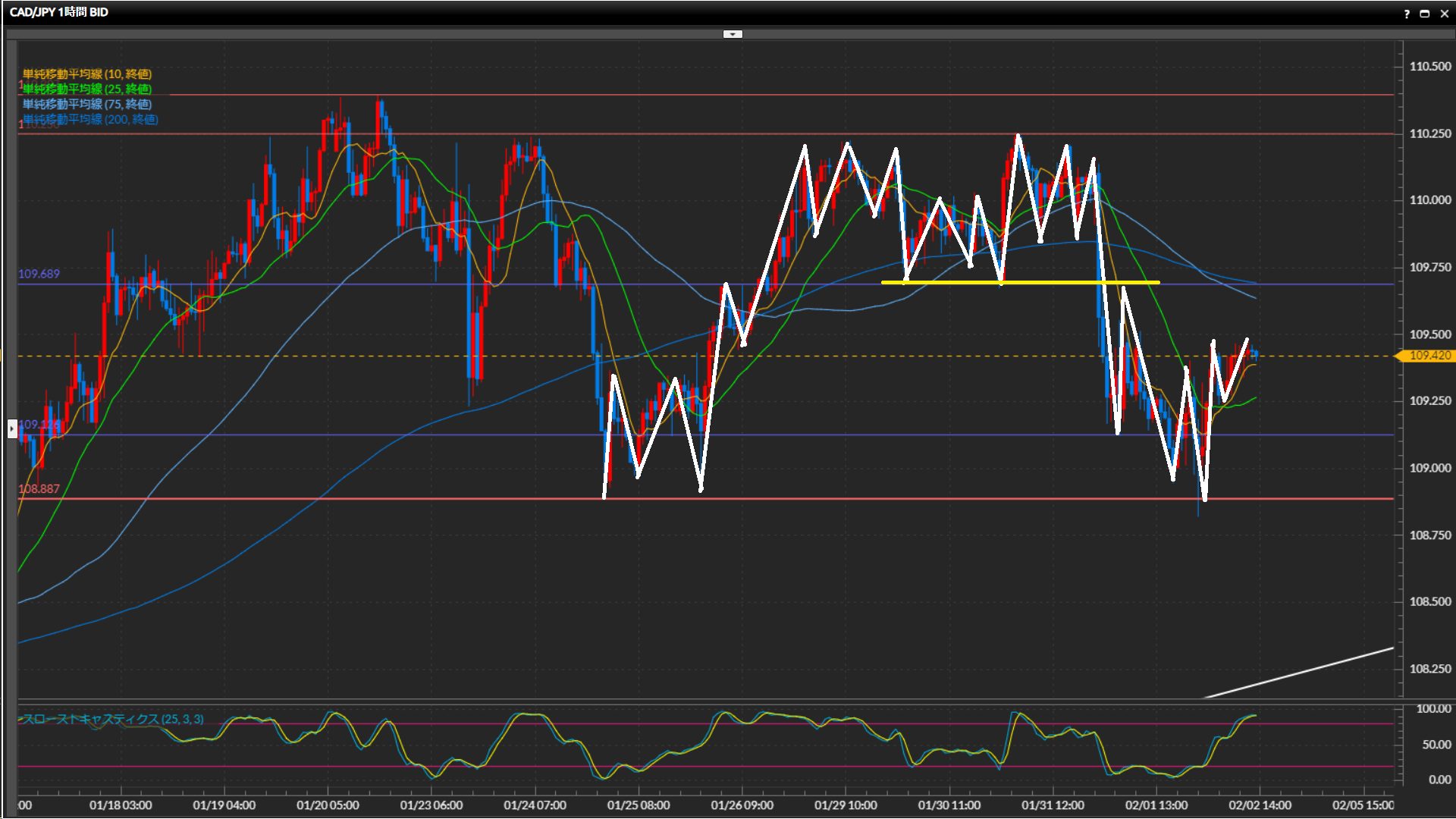Select the 200-period moving average label
The image size is (1456, 819).
[x=90, y=119]
